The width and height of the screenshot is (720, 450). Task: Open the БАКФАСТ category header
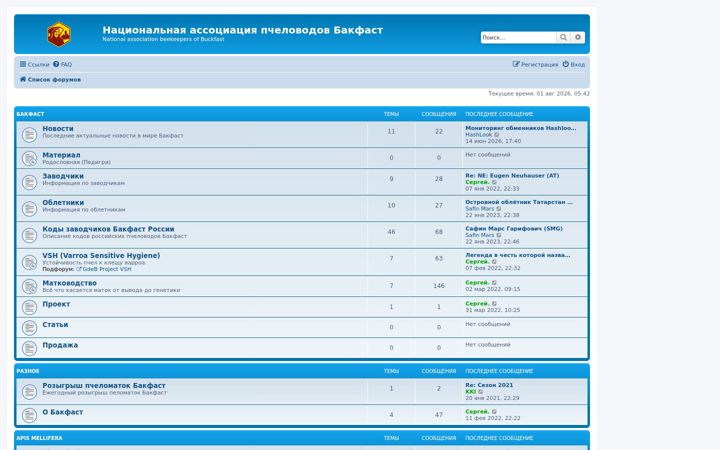pos(30,114)
